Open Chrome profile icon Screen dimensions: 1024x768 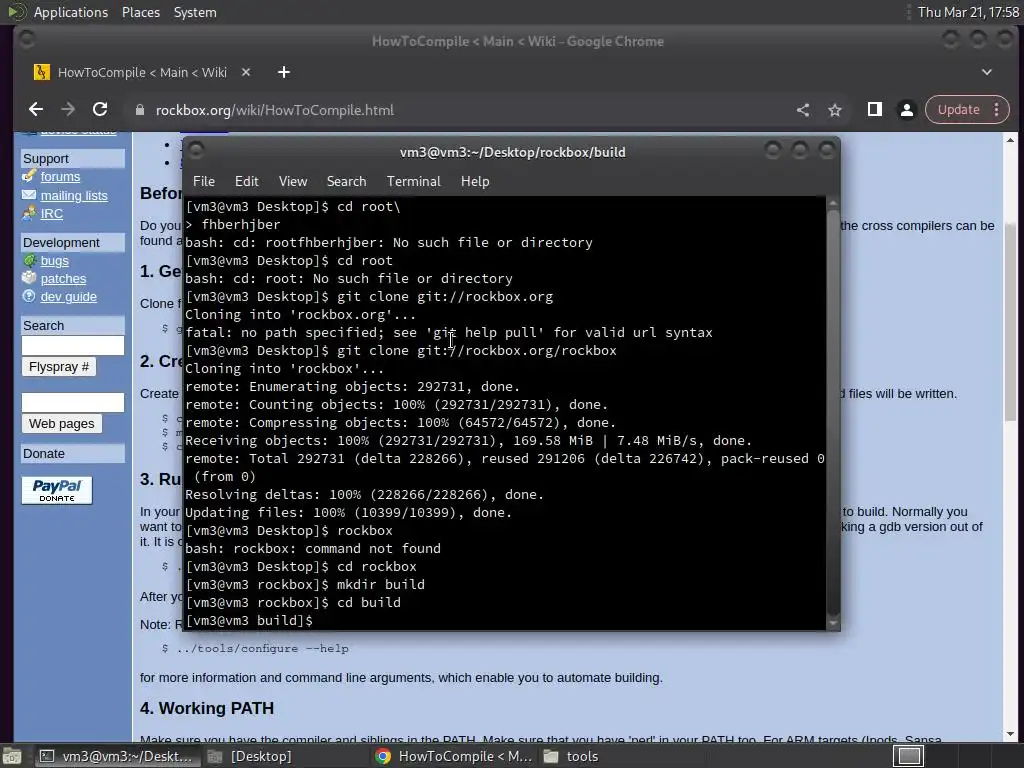click(906, 110)
